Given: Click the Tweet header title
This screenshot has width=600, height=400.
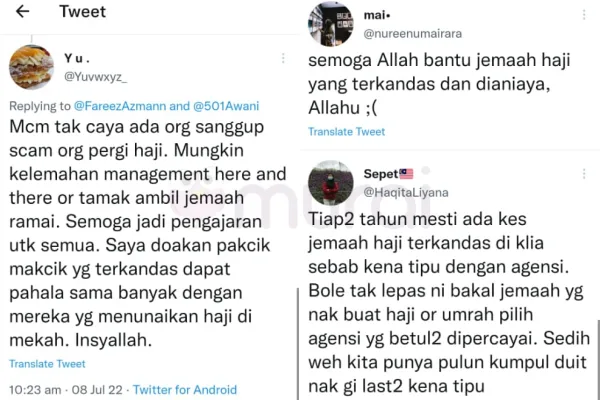Looking at the screenshot, I should pos(83,11).
